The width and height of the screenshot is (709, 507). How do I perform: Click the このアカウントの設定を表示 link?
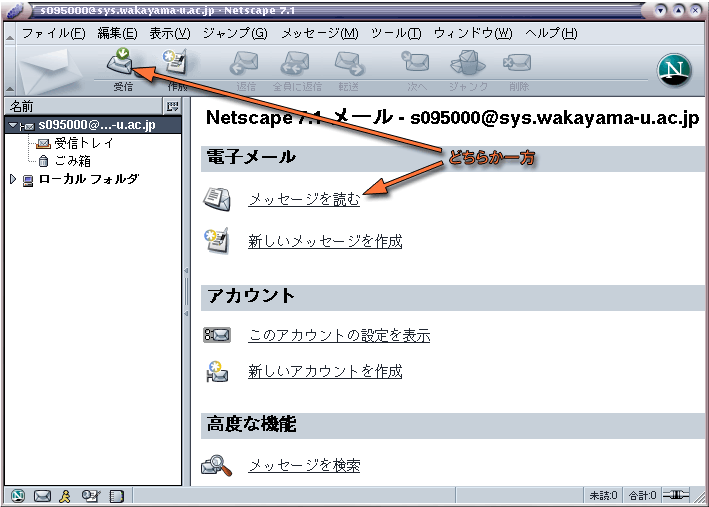point(339,335)
